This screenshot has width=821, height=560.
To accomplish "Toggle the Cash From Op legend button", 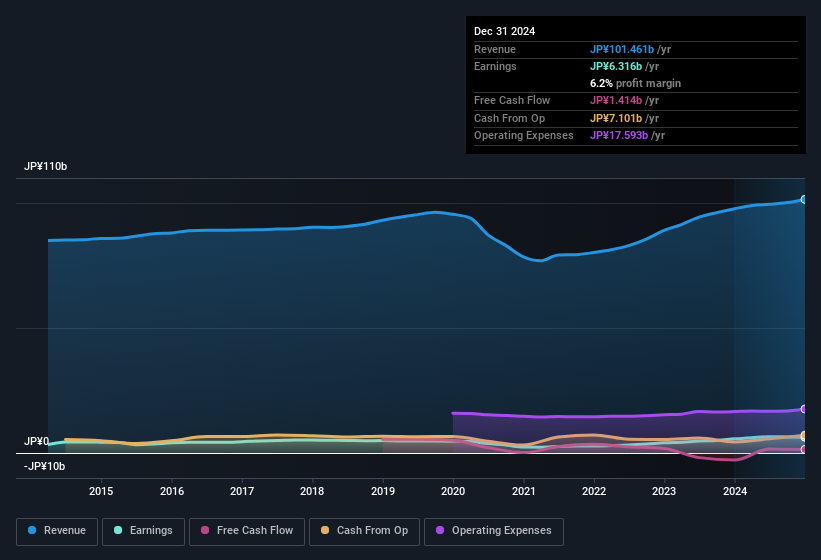I will (x=364, y=531).
